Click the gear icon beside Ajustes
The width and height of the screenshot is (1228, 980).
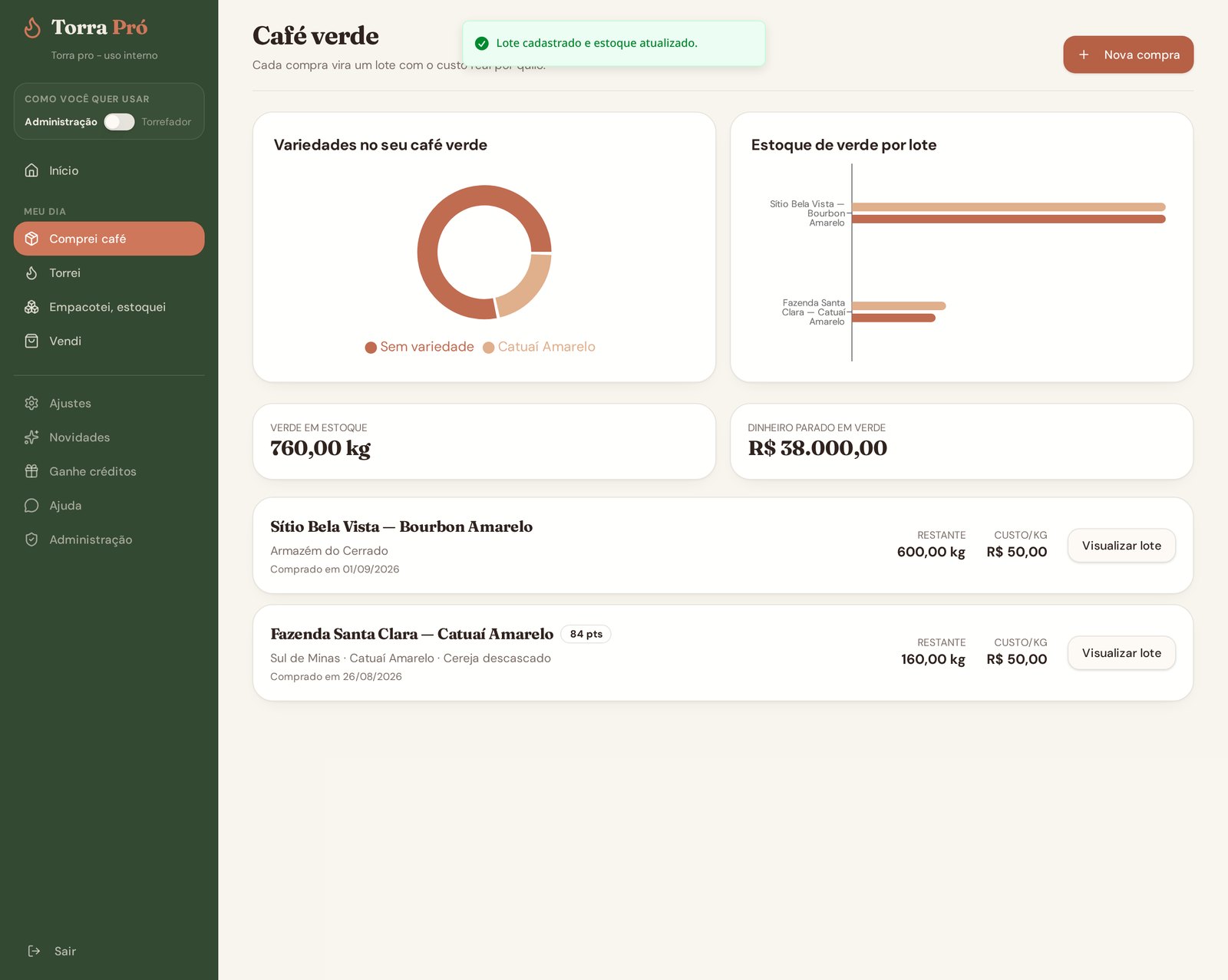(31, 403)
